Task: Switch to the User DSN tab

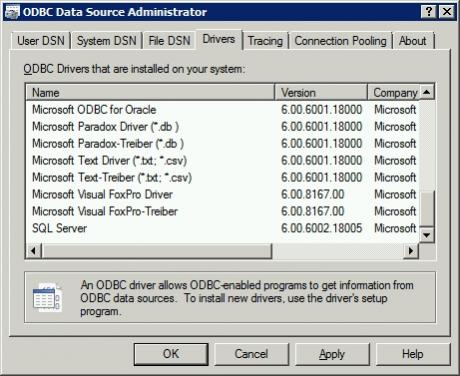Action: click(41, 41)
